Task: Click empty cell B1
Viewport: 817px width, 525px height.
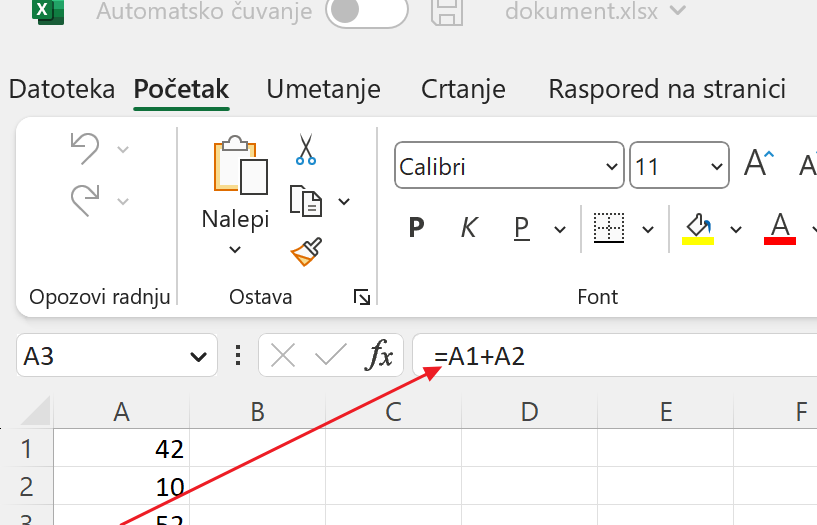Action: pyautogui.click(x=257, y=448)
